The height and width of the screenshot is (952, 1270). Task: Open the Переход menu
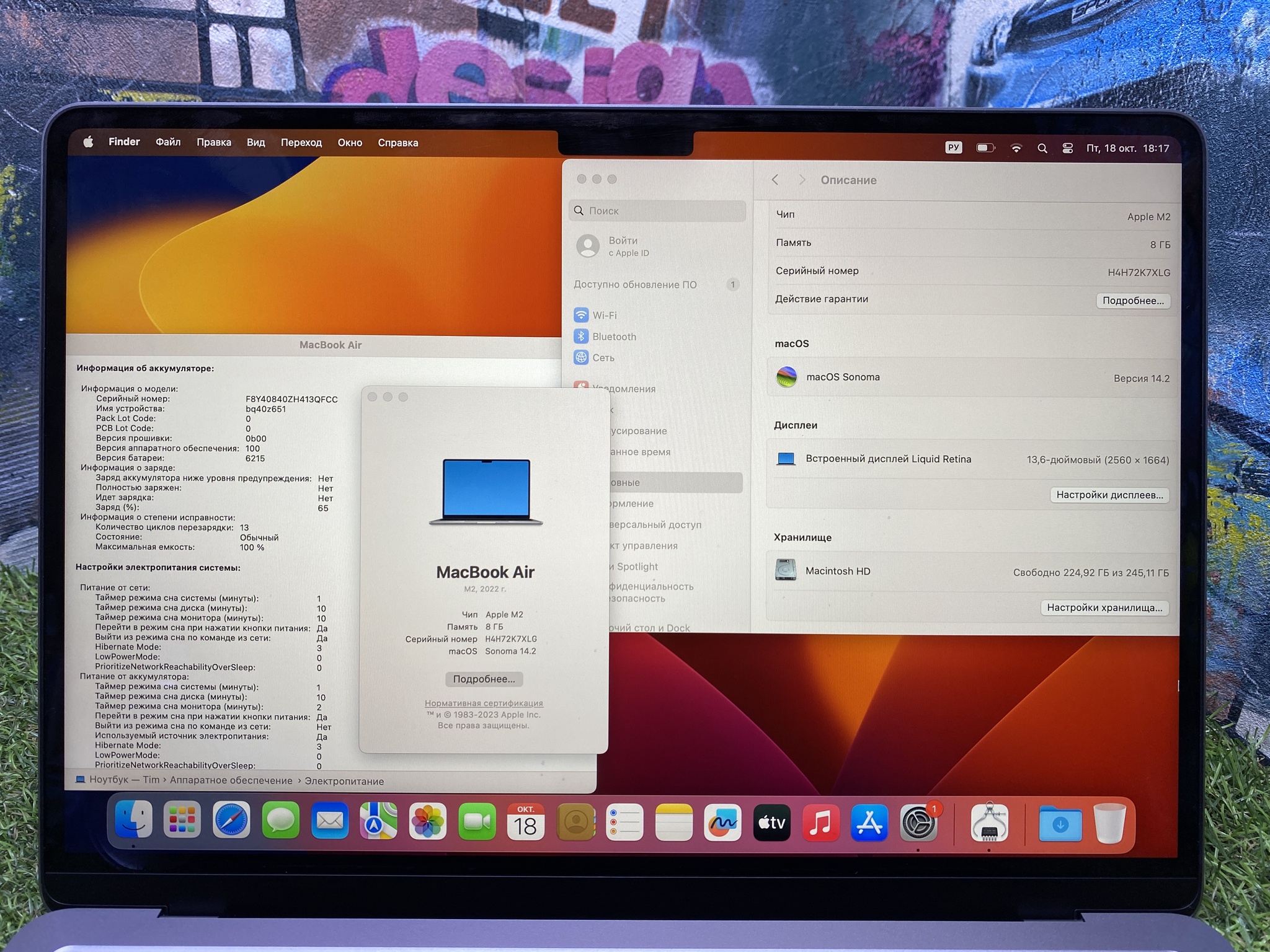(x=301, y=143)
